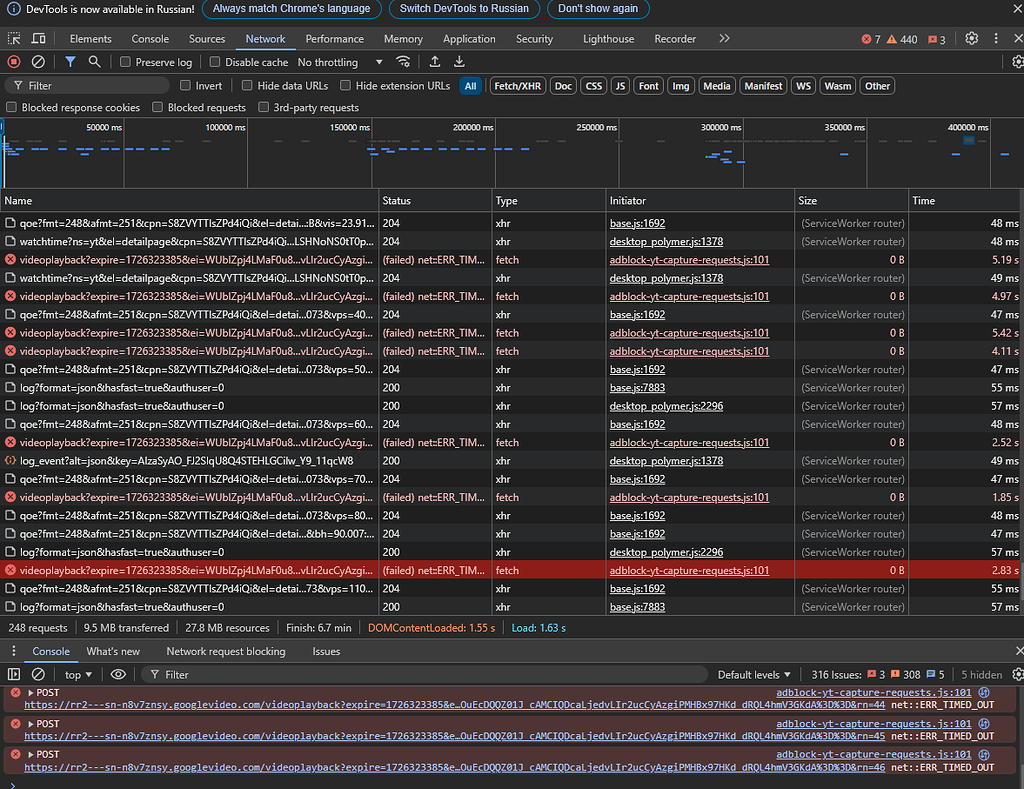Expand the POST error ending rn=44
The height and width of the screenshot is (789, 1024).
point(31,692)
